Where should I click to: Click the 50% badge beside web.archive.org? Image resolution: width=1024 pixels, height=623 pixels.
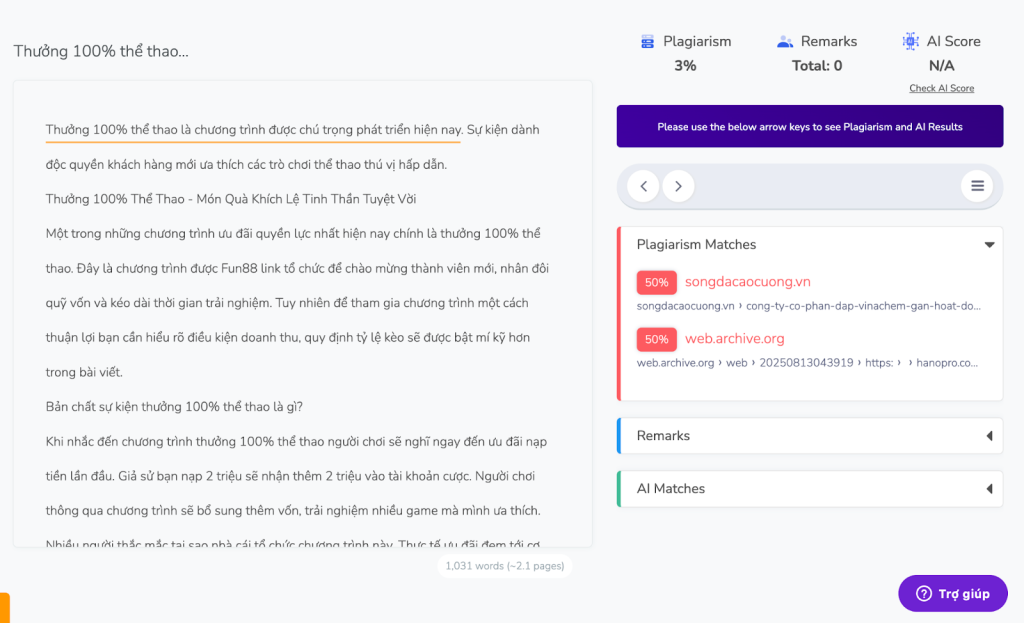657,339
